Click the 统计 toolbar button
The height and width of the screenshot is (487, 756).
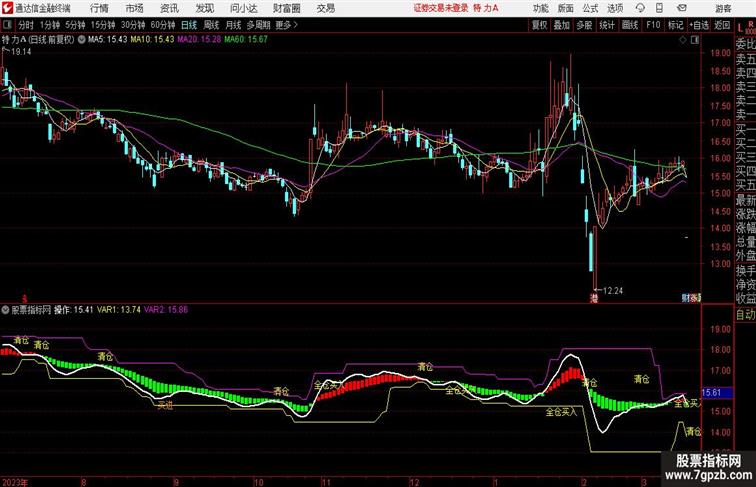pos(607,25)
